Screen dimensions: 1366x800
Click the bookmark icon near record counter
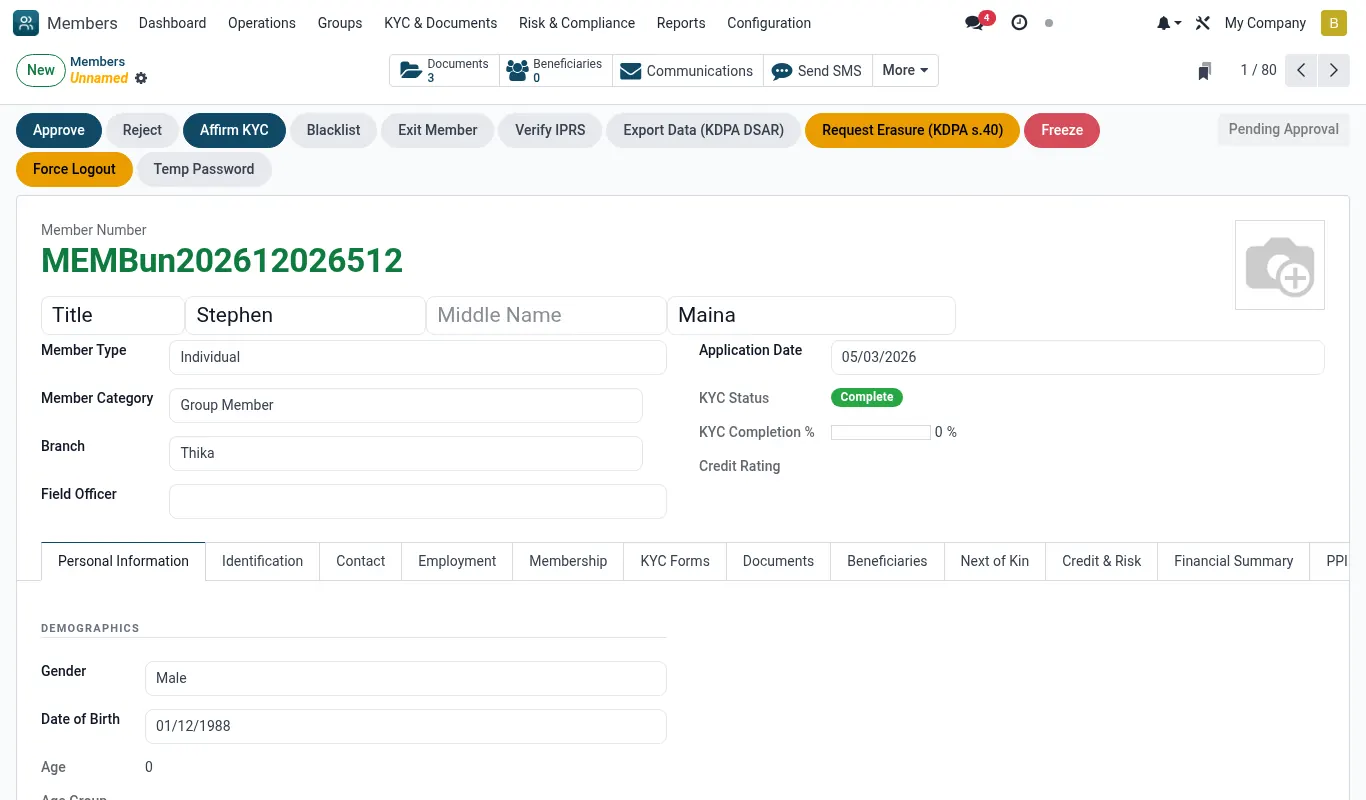point(1205,71)
